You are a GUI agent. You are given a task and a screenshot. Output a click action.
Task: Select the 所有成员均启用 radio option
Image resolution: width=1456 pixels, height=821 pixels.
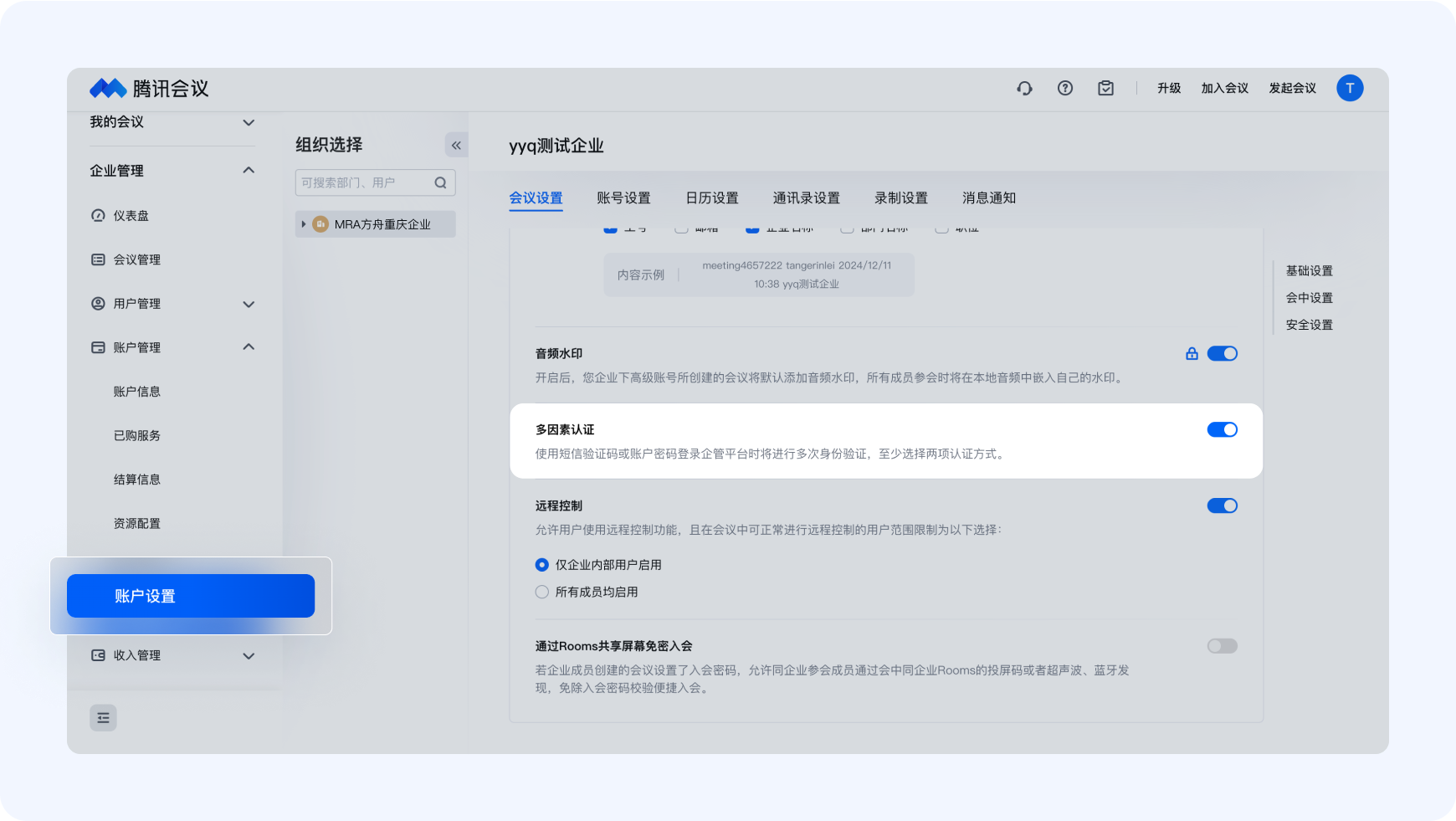(x=542, y=593)
